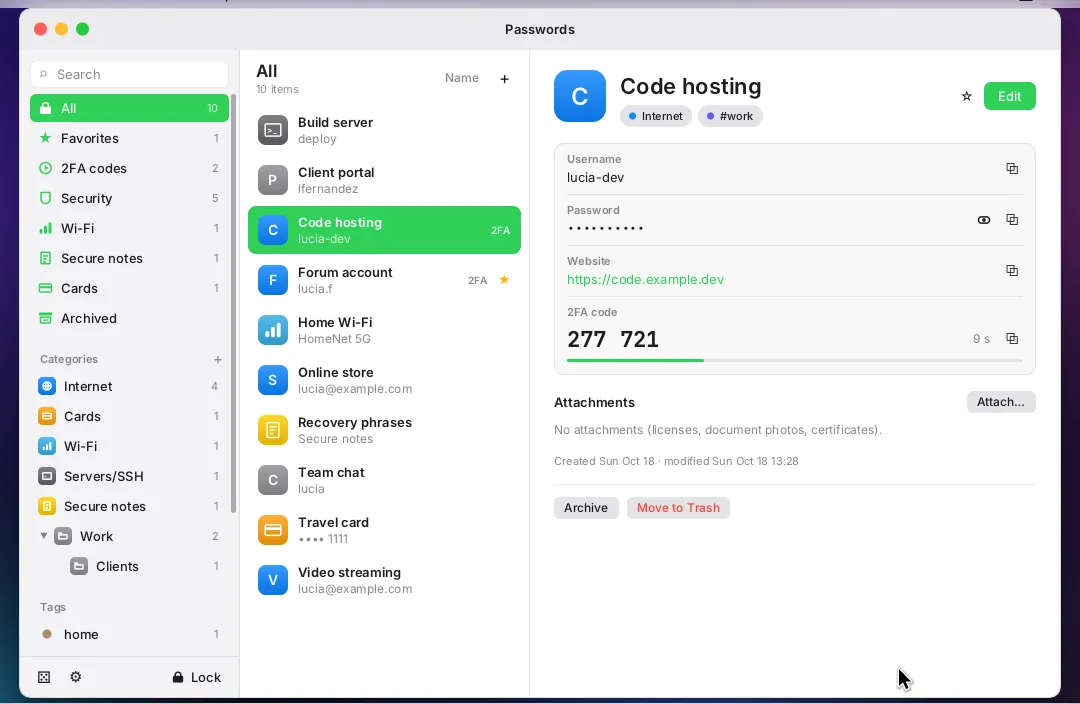The height and width of the screenshot is (704, 1080).
Task: Open the Online store entry
Action: [x=384, y=380]
